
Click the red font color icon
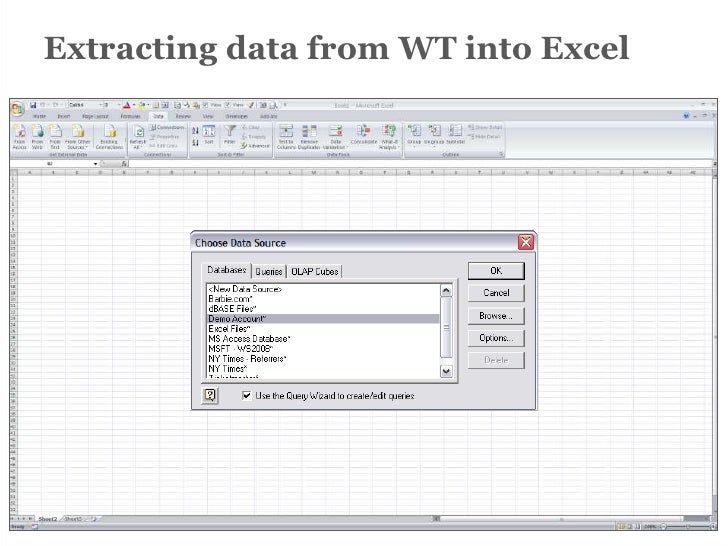[x=126, y=105]
